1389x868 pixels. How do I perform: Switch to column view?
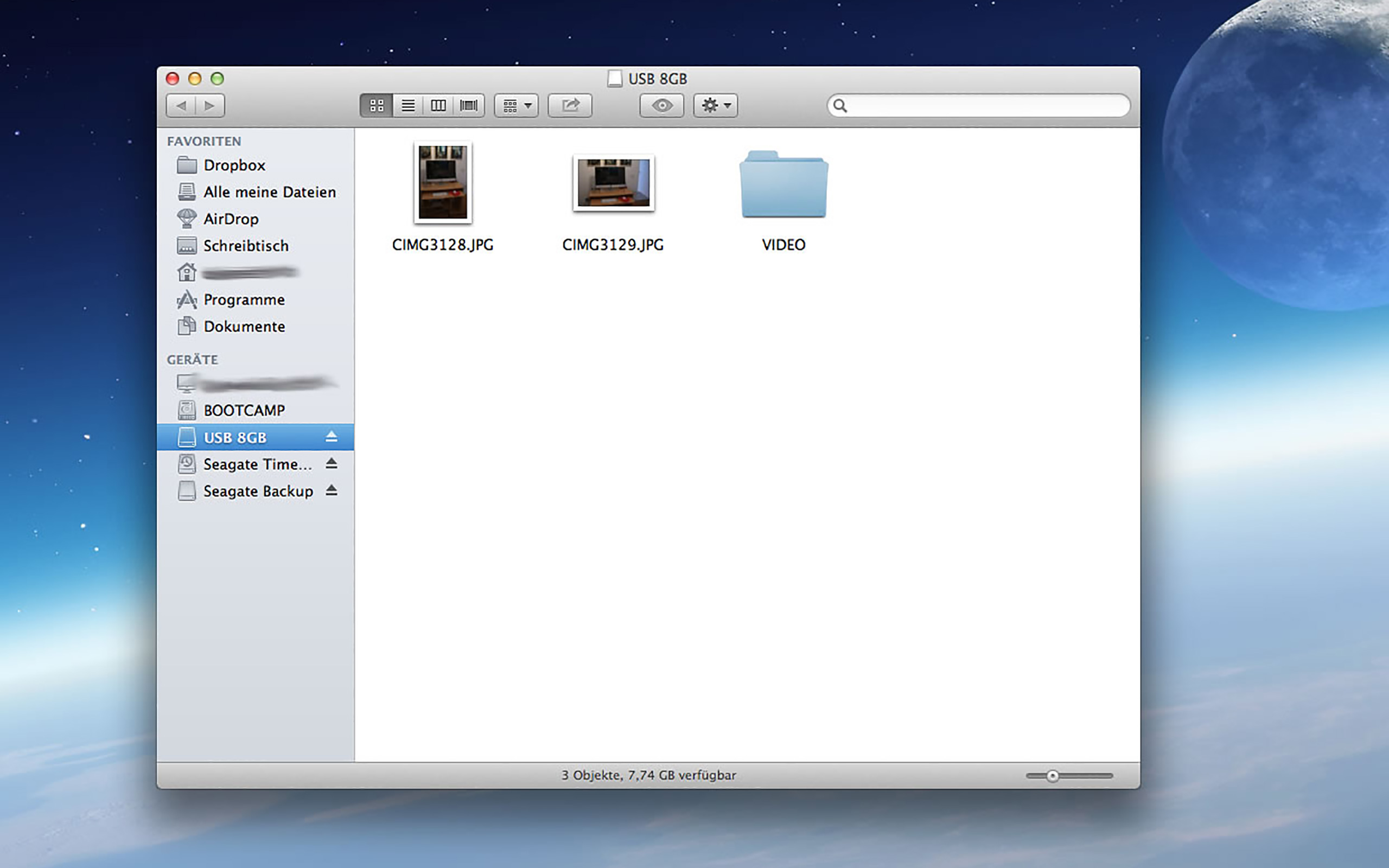click(x=438, y=106)
